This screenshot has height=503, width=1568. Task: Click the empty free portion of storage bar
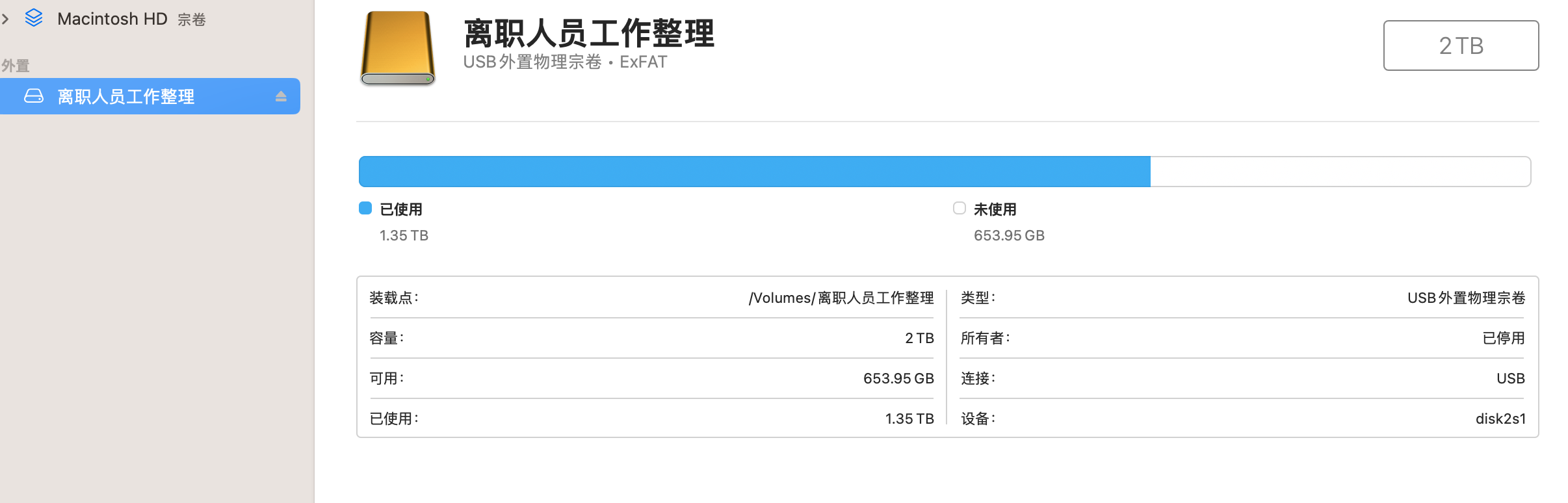(1339, 172)
